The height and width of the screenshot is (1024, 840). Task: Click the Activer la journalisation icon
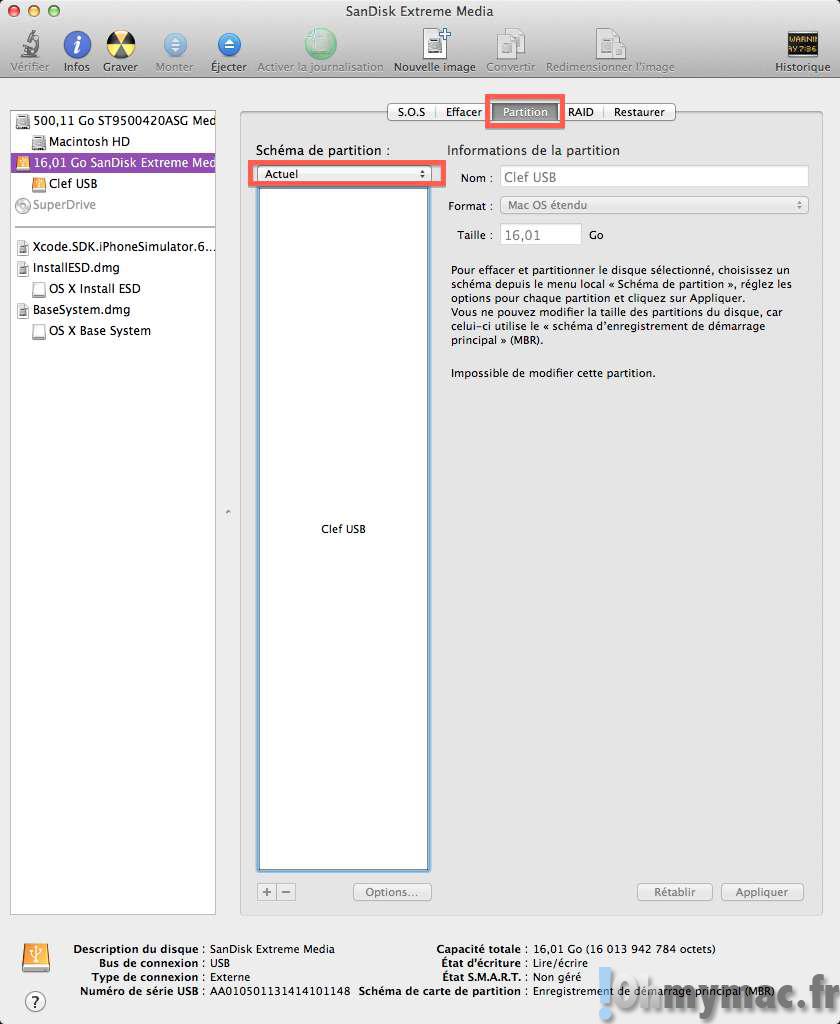click(320, 45)
